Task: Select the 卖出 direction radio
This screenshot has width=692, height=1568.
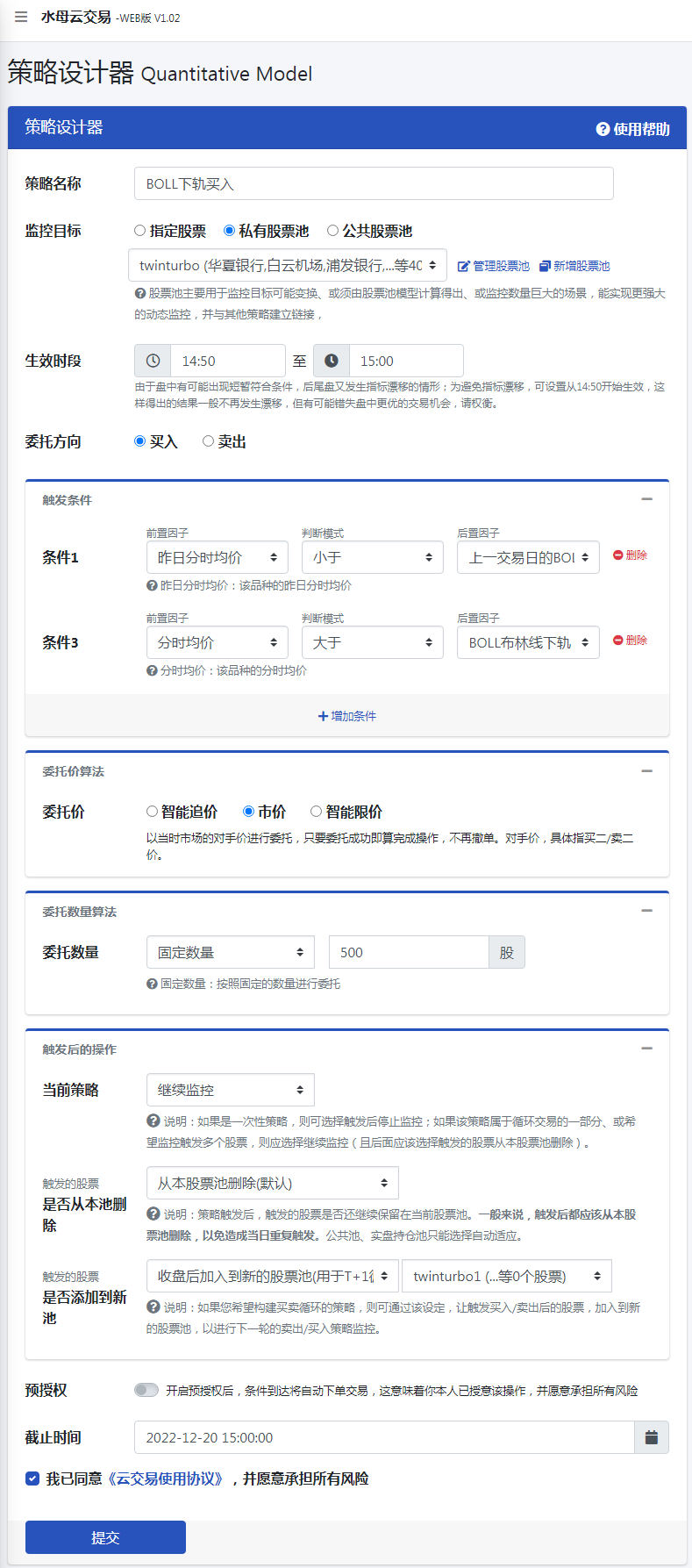Action: [x=208, y=441]
